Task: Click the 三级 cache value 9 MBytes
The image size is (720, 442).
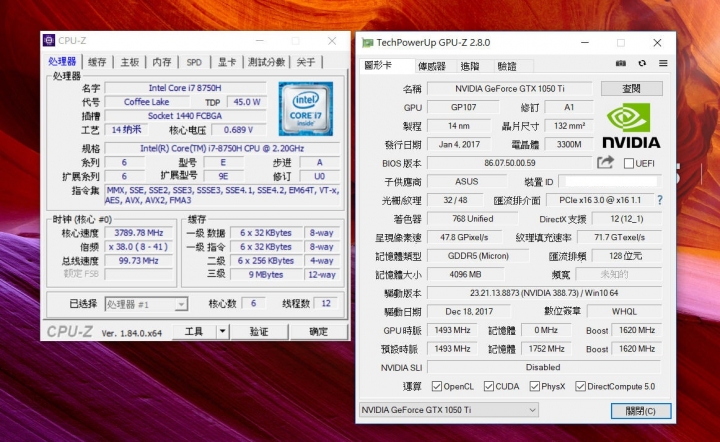Action: point(266,274)
